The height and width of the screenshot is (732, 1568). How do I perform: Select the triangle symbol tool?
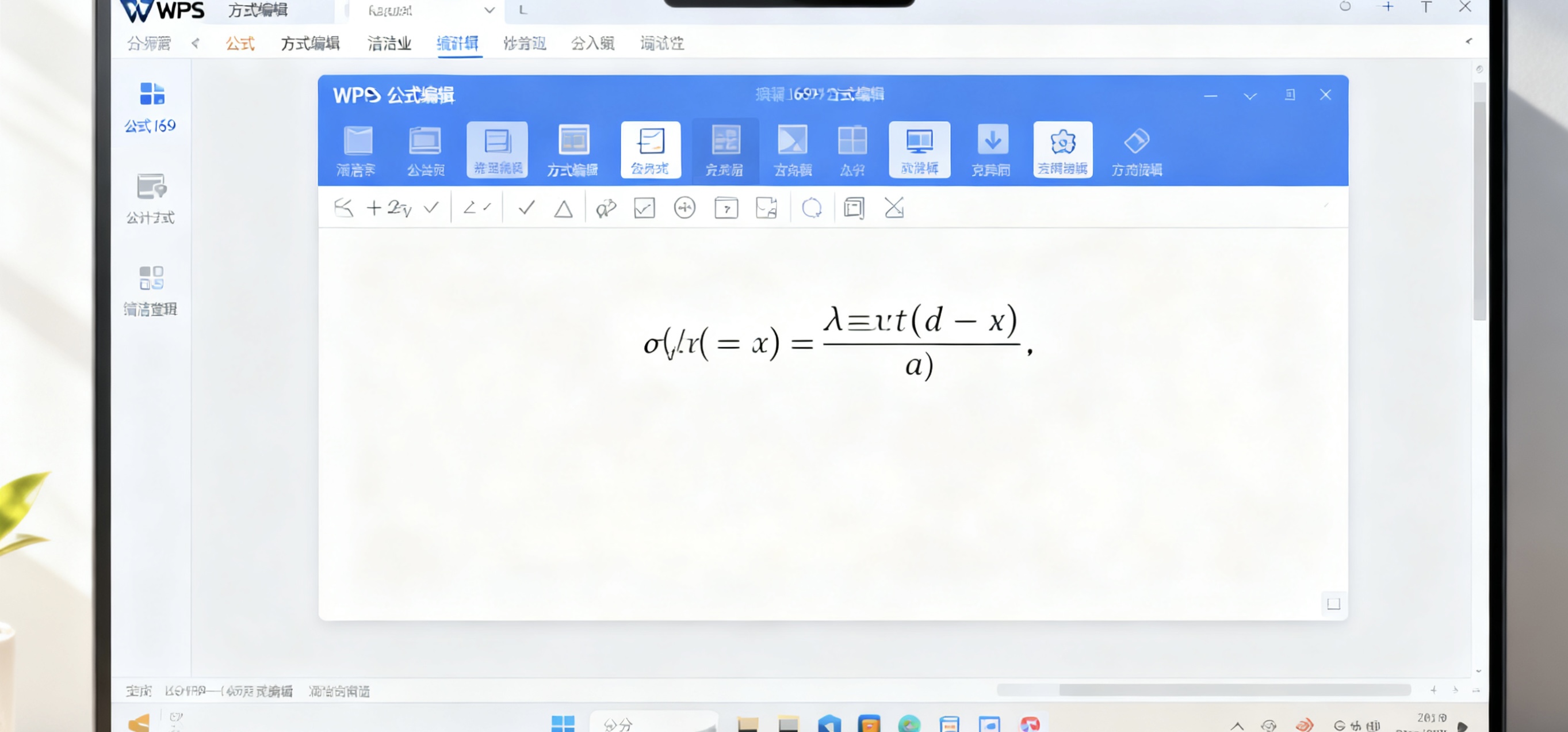coord(563,208)
